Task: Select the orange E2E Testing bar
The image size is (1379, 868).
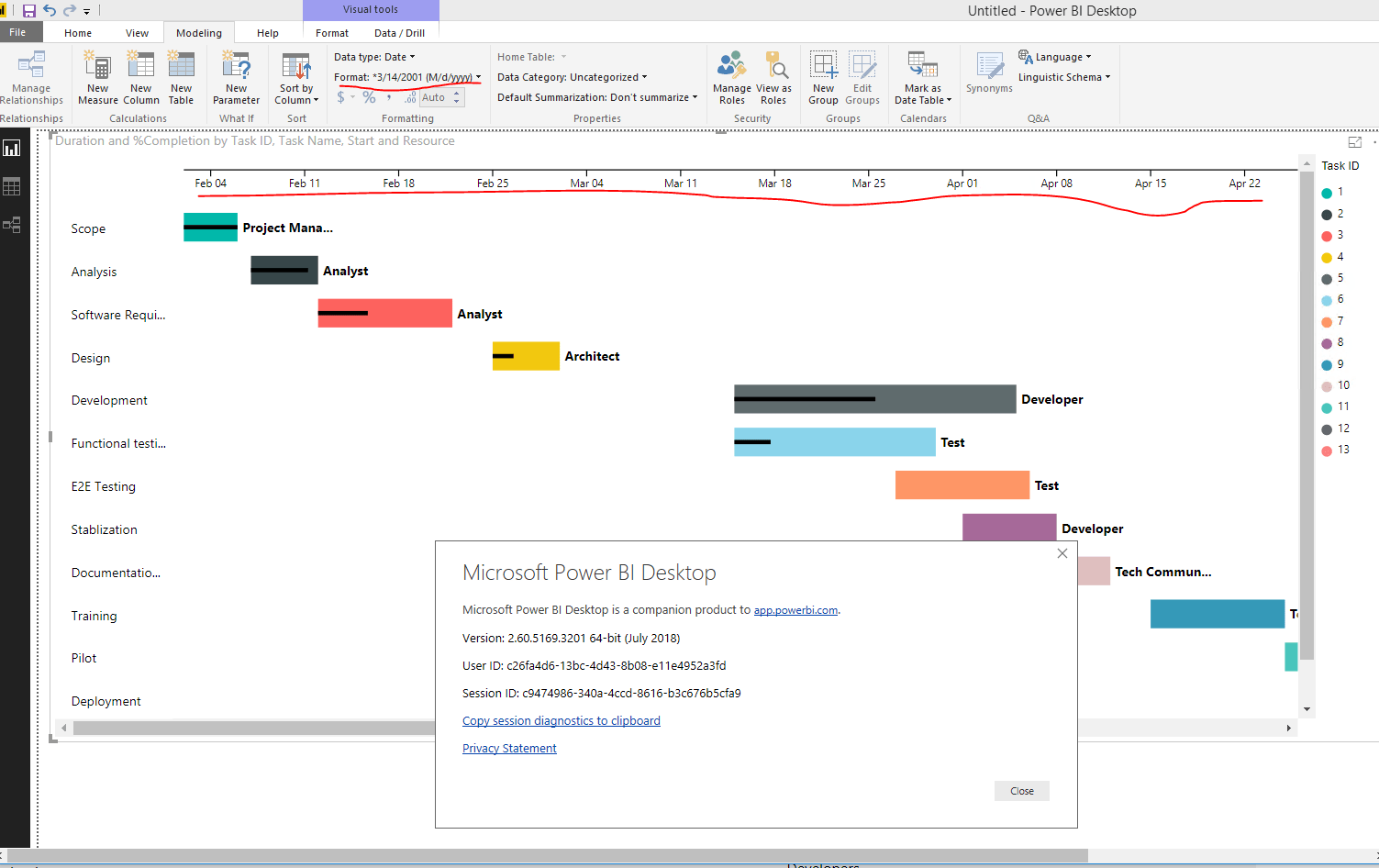Action: (x=962, y=485)
